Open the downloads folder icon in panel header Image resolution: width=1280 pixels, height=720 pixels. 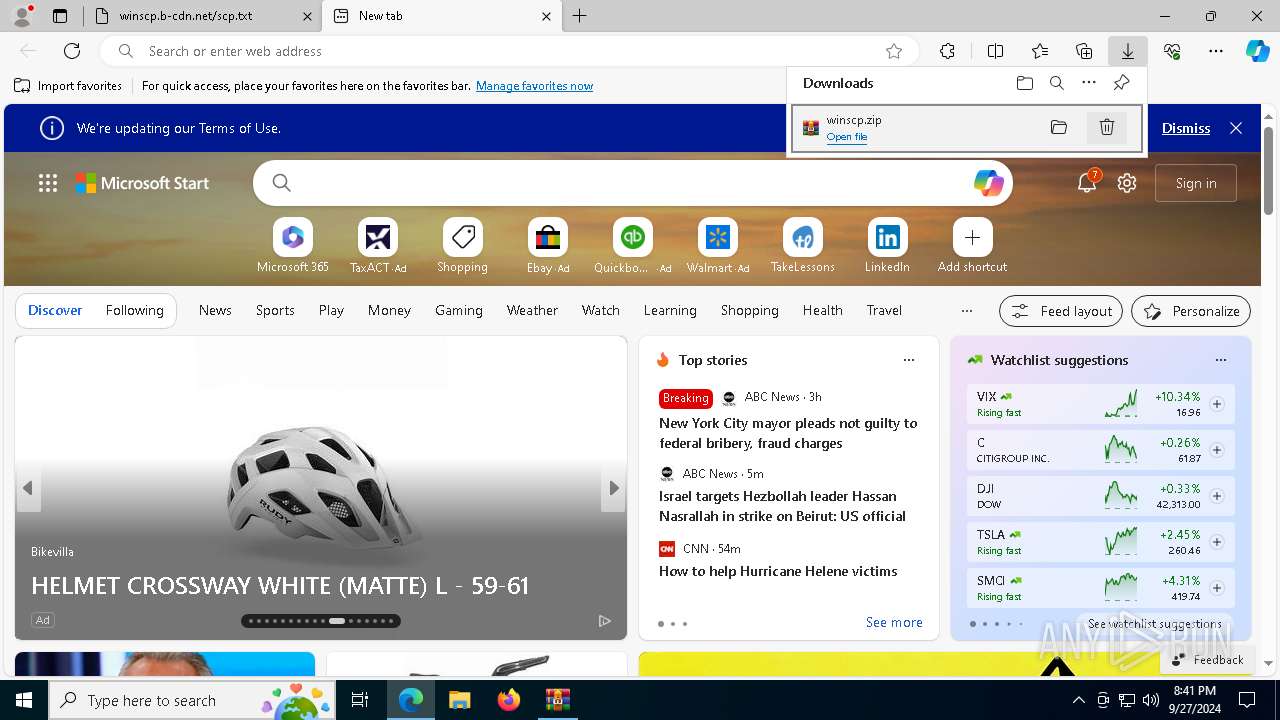click(x=1025, y=83)
